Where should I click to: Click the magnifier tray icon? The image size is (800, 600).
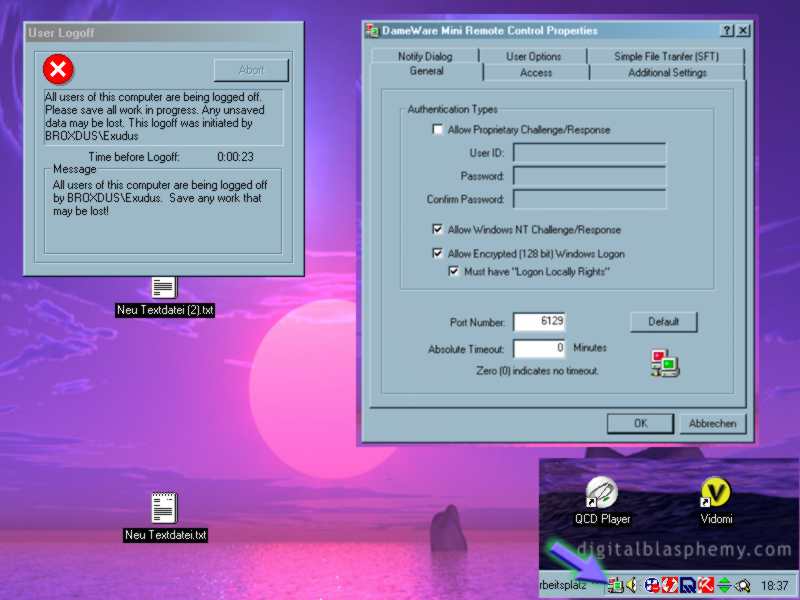point(742,585)
